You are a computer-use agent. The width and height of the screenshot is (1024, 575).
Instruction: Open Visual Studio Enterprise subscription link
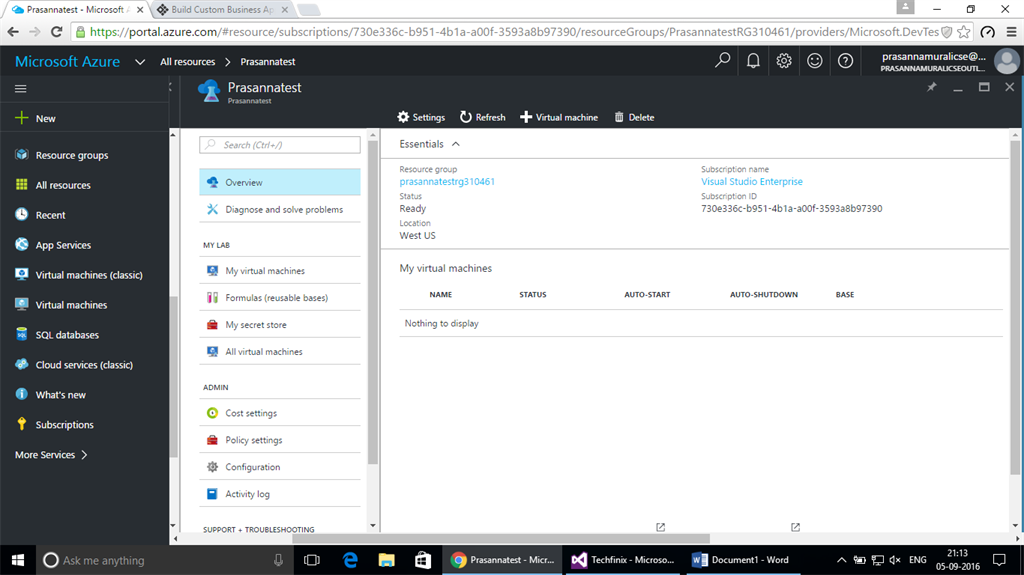click(752, 182)
